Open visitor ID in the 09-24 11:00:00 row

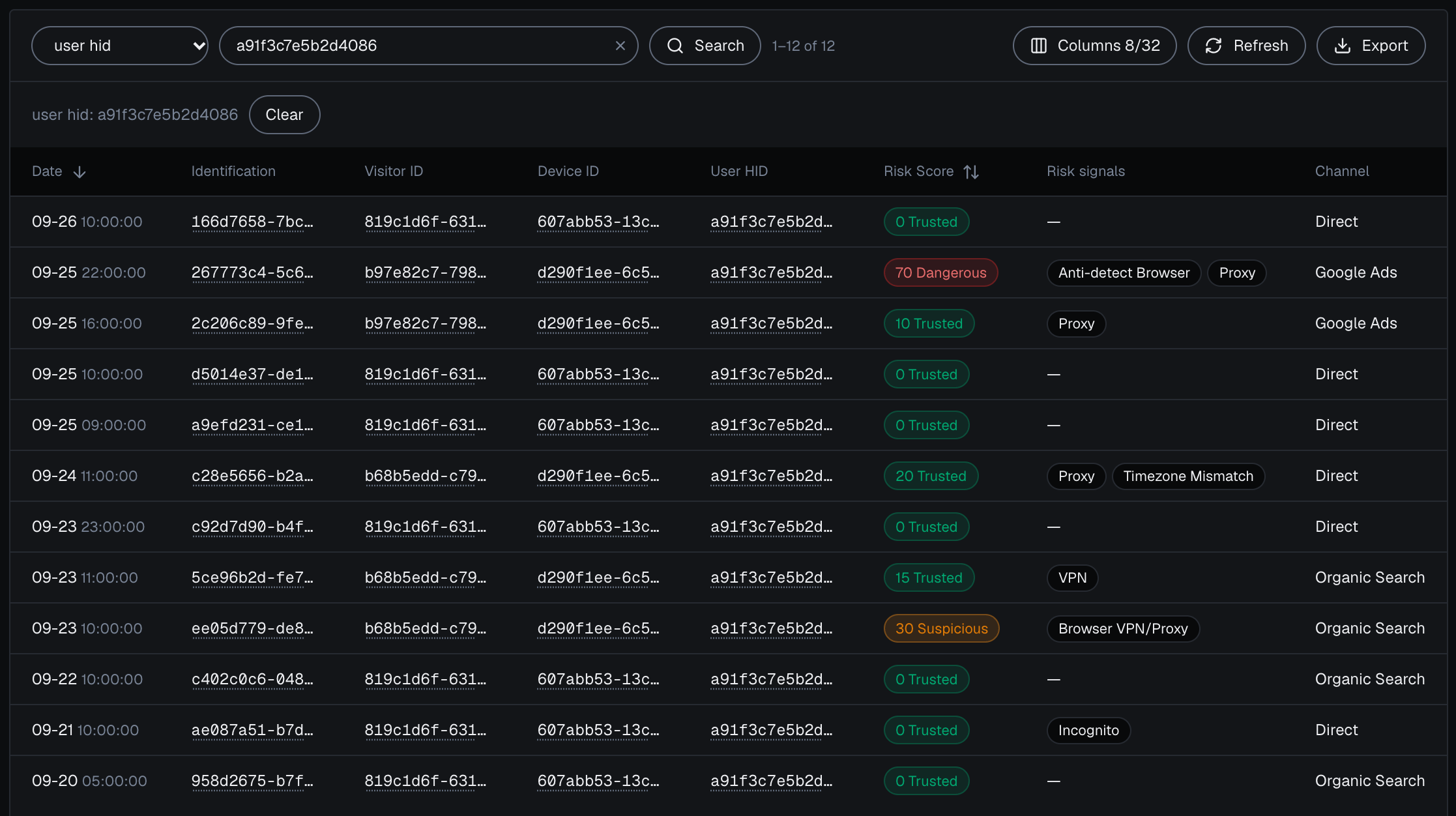pos(426,476)
